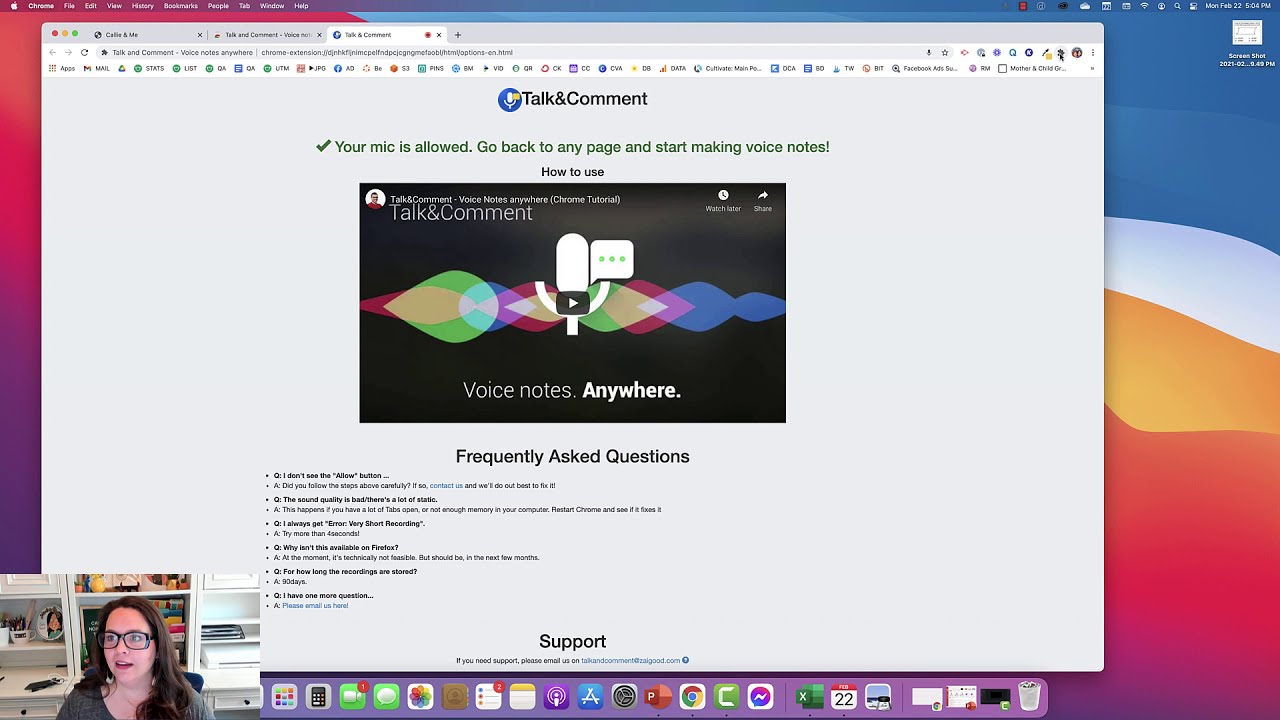Click the Q extension icon in toolbar

tap(1013, 53)
